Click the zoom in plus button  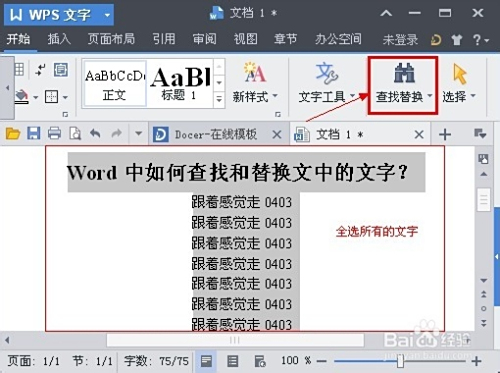[477, 361]
